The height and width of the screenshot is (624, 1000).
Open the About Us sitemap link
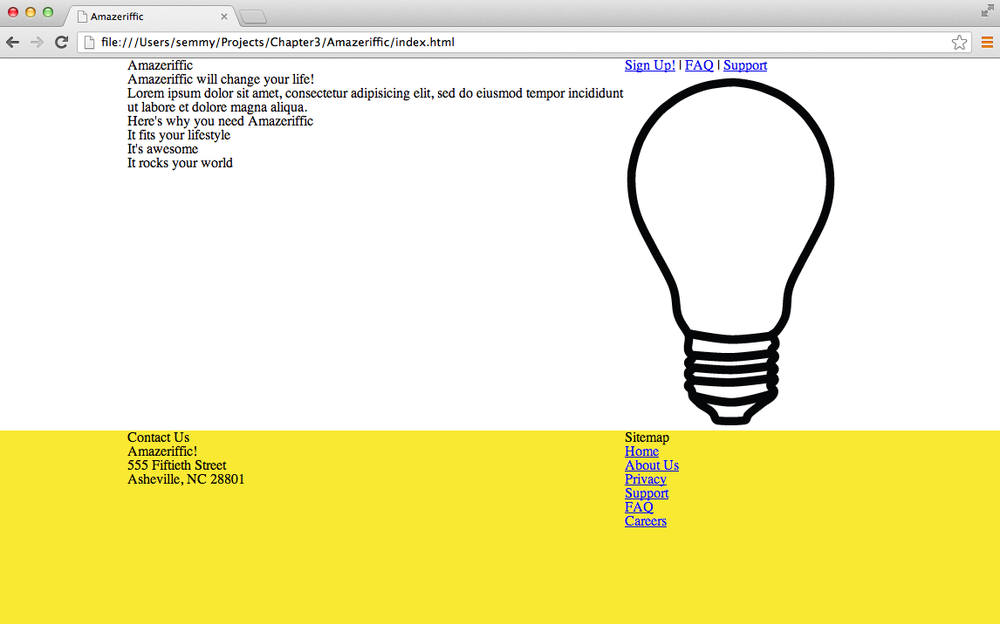tap(652, 465)
